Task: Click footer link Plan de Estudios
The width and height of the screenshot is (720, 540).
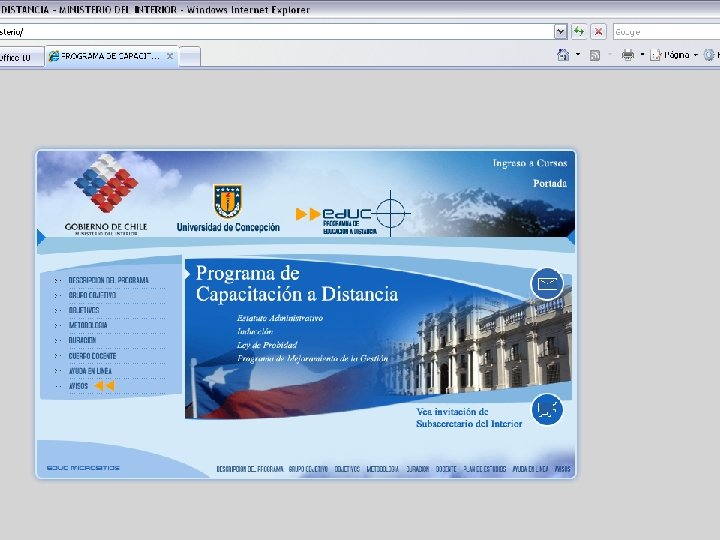Action: tap(484, 469)
